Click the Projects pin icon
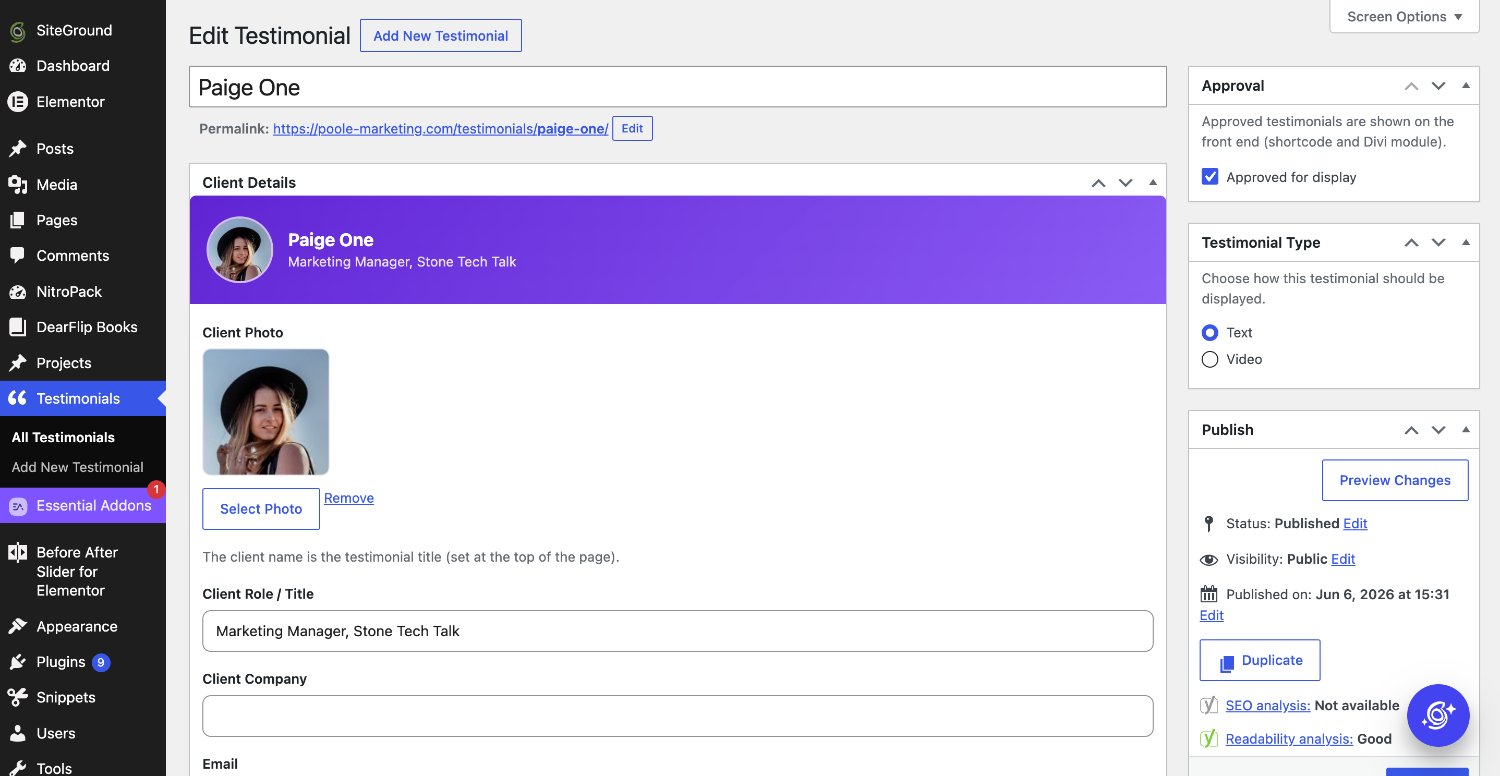Screen dimensions: 1500x776 (17, 363)
